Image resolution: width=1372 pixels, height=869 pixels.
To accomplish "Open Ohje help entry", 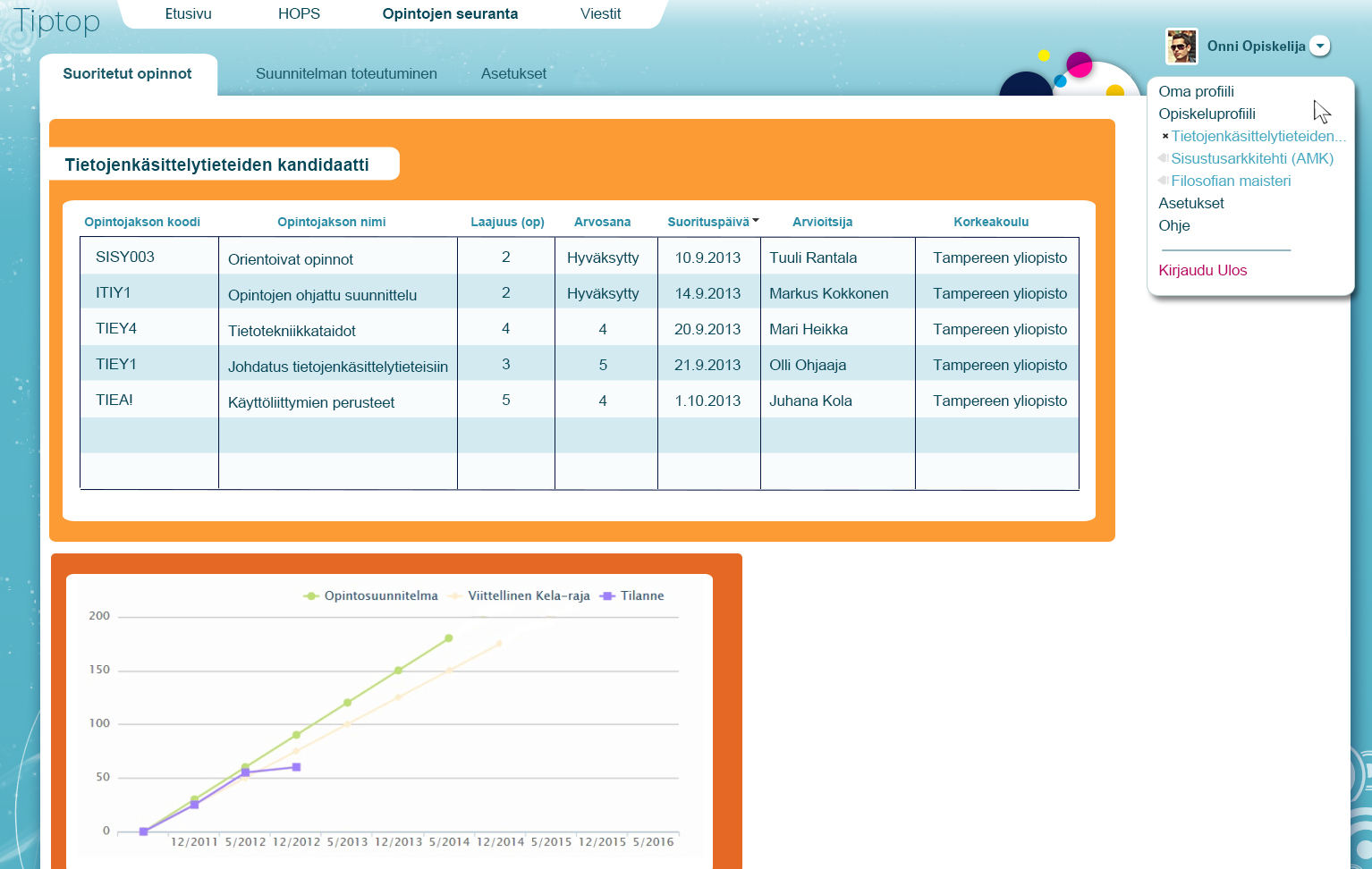I will pos(1174,225).
